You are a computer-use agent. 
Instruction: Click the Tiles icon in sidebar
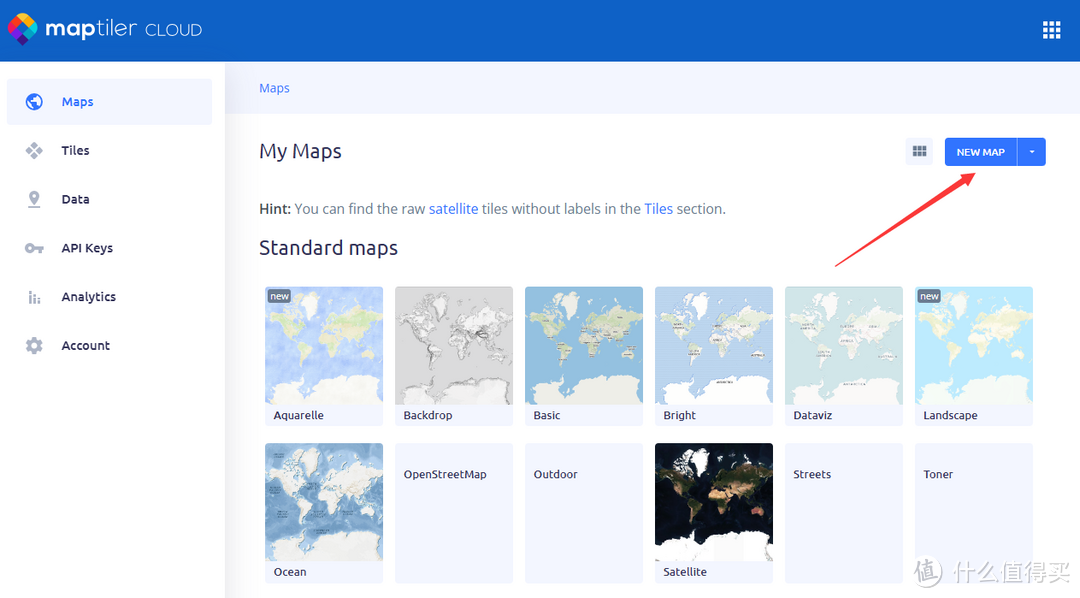click(34, 151)
